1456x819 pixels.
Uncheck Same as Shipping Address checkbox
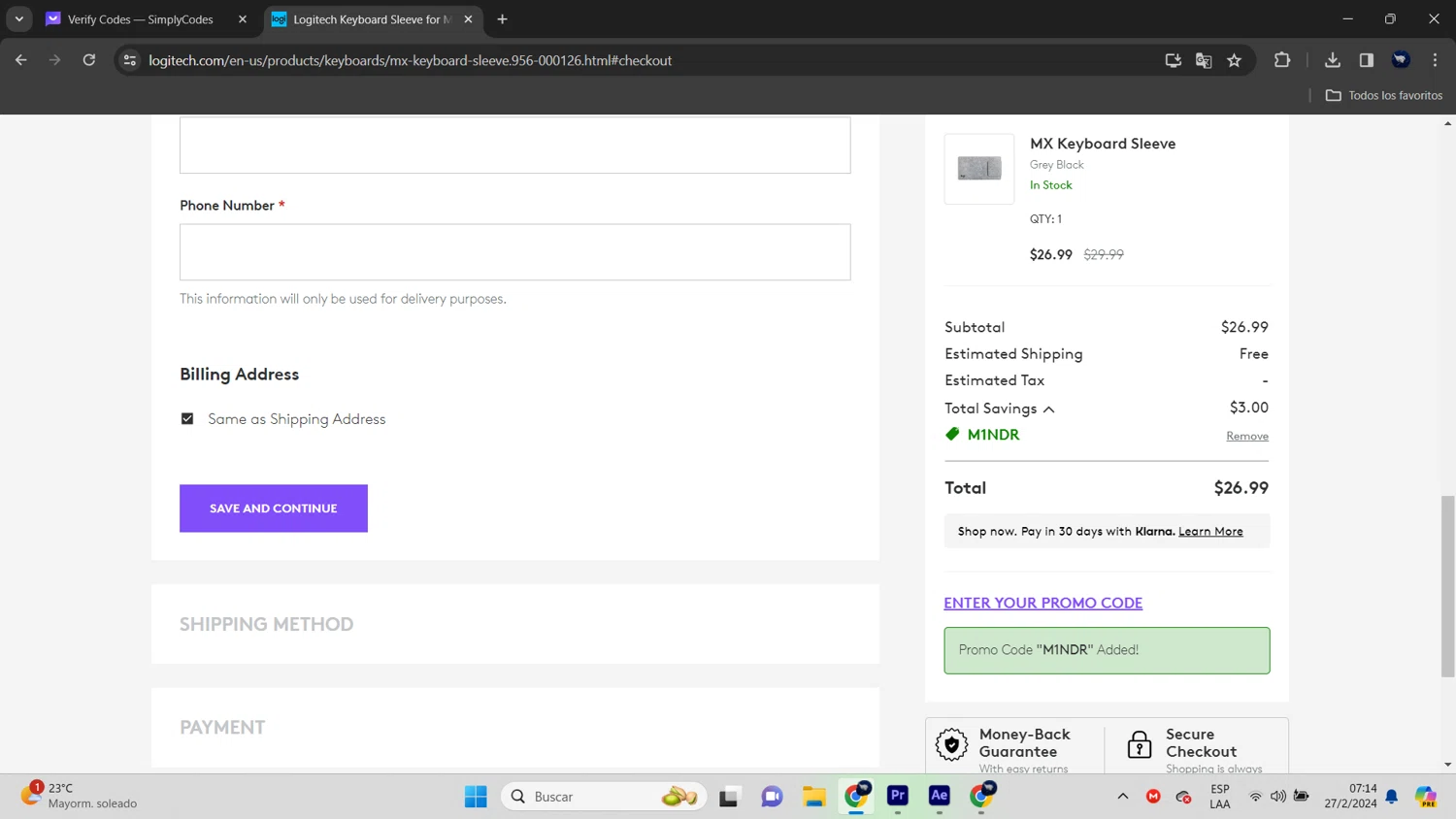[187, 419]
